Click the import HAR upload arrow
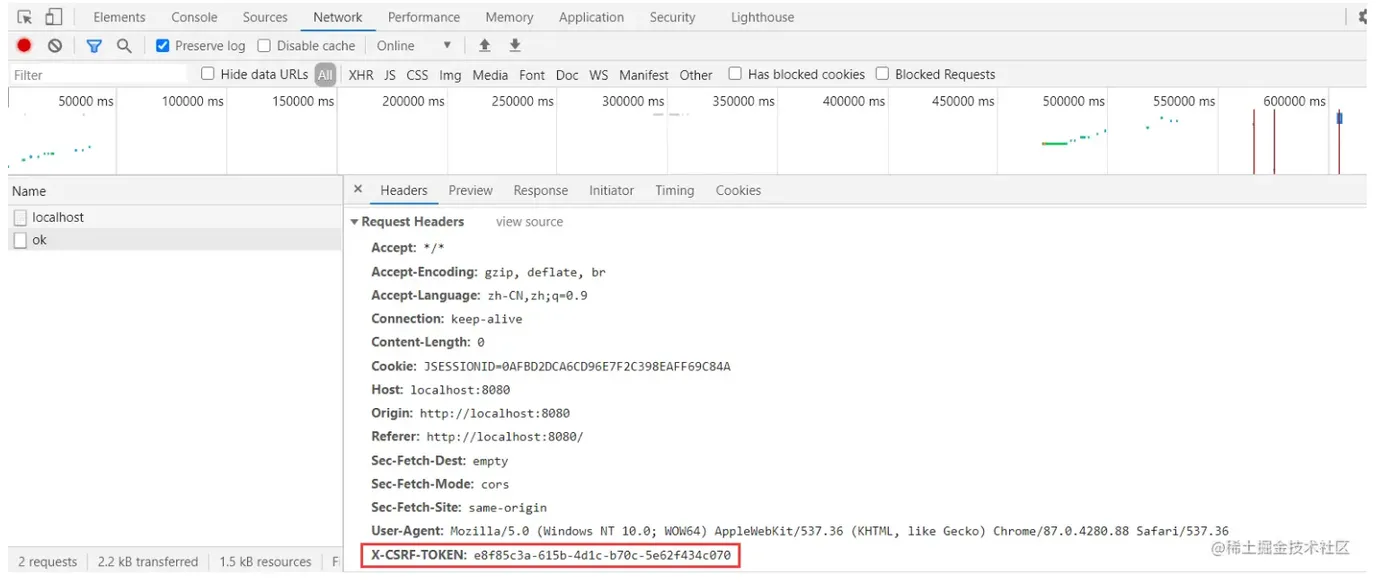The height and width of the screenshot is (584, 1400). point(485,46)
